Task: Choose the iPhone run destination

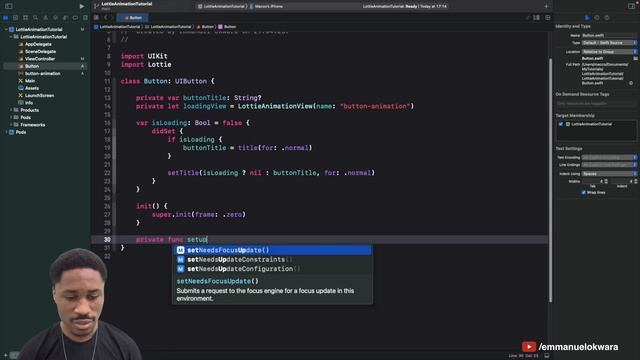Action: 266,7
